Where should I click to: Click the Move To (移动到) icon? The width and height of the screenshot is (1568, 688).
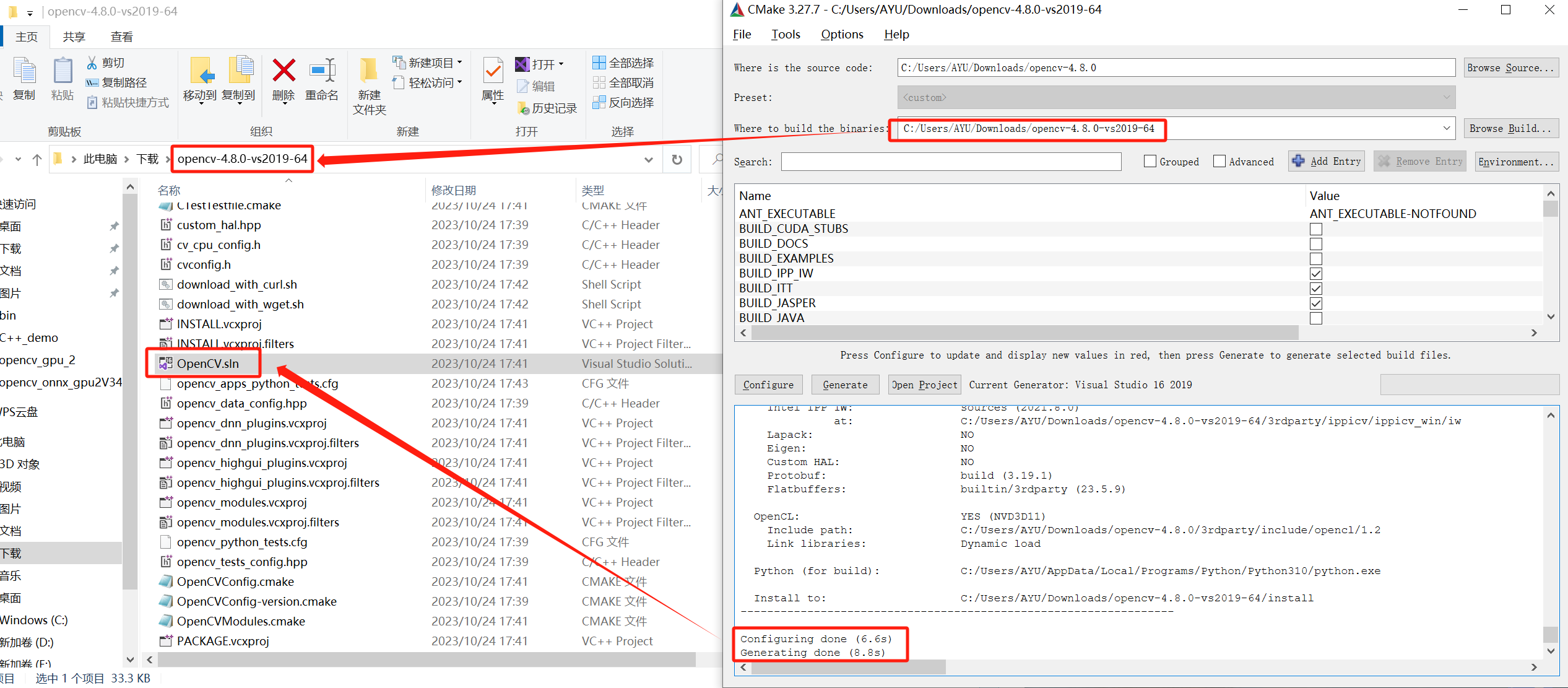coord(201,71)
